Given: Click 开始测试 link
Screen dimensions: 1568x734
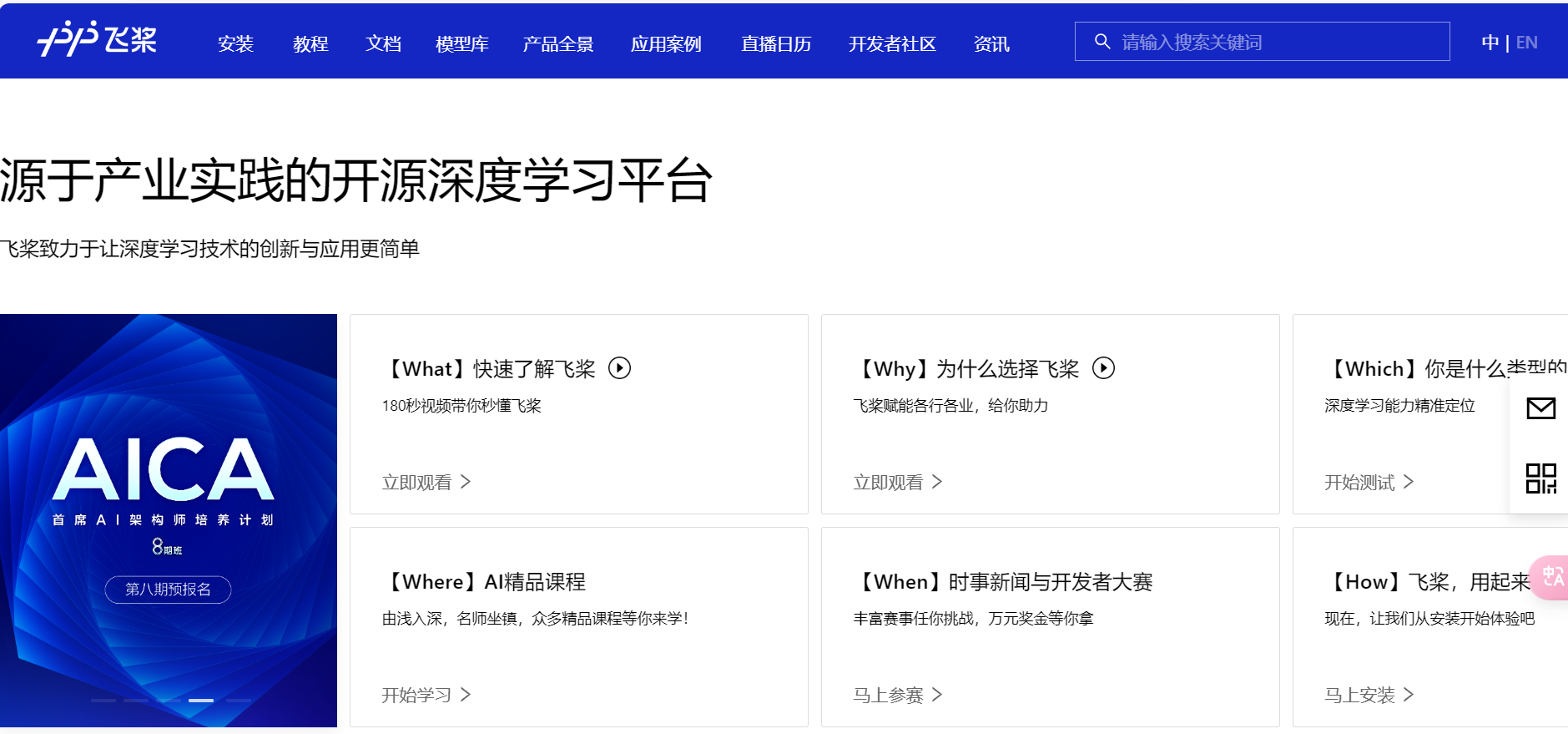Looking at the screenshot, I should [x=1369, y=482].
